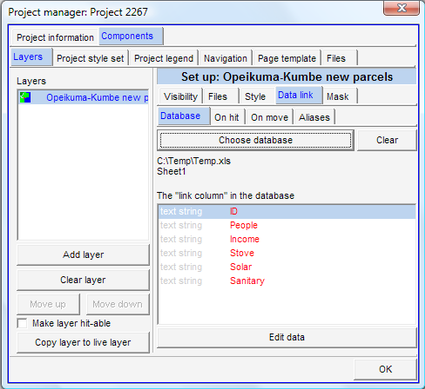Open the Project information tab
Image resolution: width=425 pixels, height=389 pixels.
55,37
